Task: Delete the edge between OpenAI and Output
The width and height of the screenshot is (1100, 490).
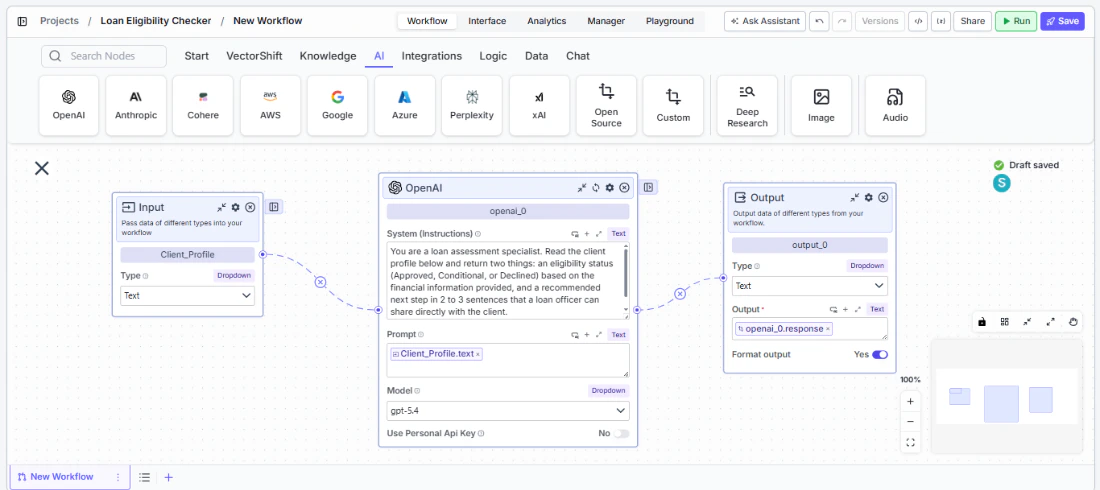Action: (680, 294)
